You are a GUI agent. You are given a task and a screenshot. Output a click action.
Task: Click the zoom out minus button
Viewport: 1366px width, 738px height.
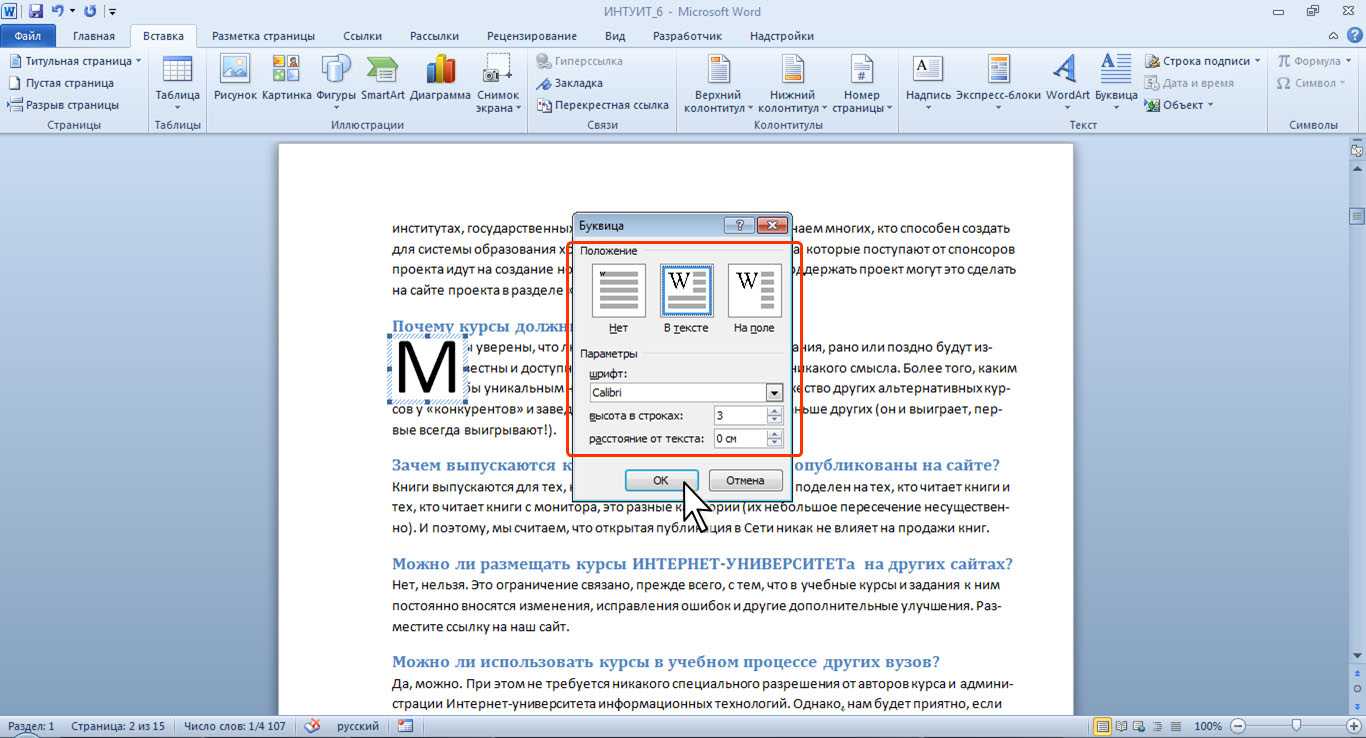[1239, 726]
